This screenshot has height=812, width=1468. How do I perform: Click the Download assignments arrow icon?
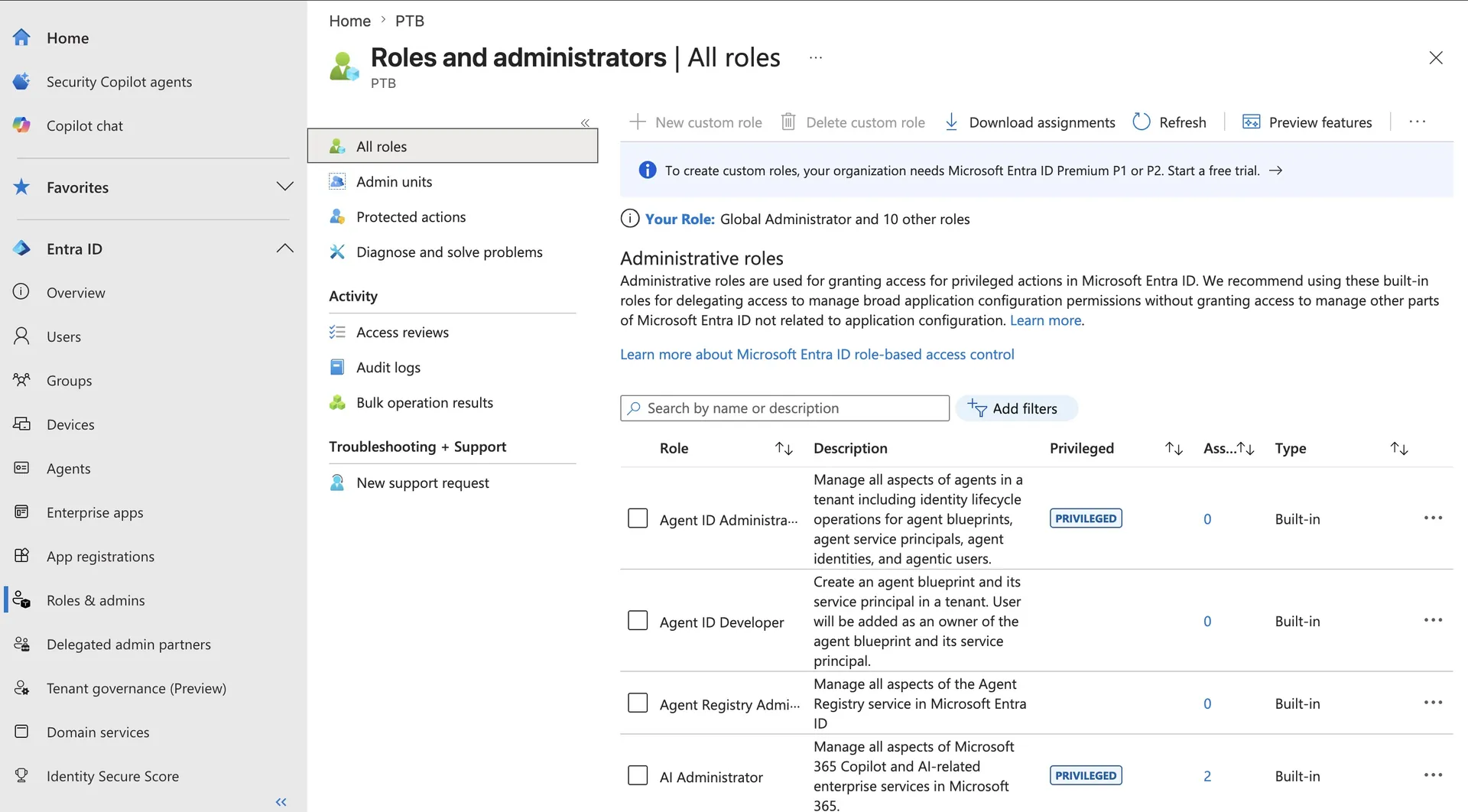[951, 122]
